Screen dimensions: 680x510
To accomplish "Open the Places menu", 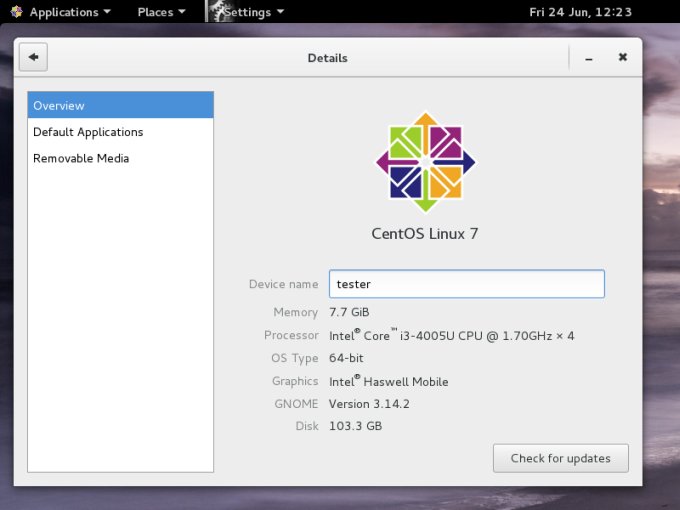I will pyautogui.click(x=161, y=12).
